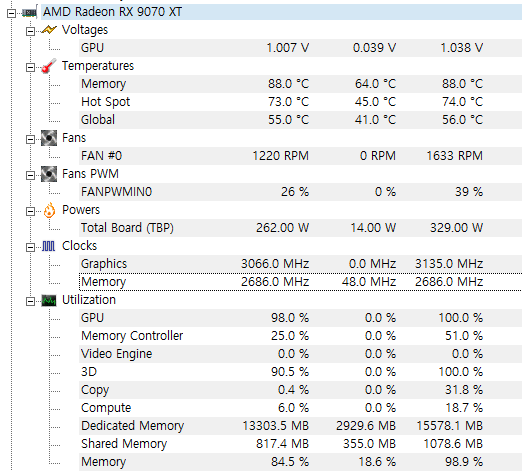522x471 pixels.
Task: Select the Total Board (TBP) row
Action: (x=300, y=228)
